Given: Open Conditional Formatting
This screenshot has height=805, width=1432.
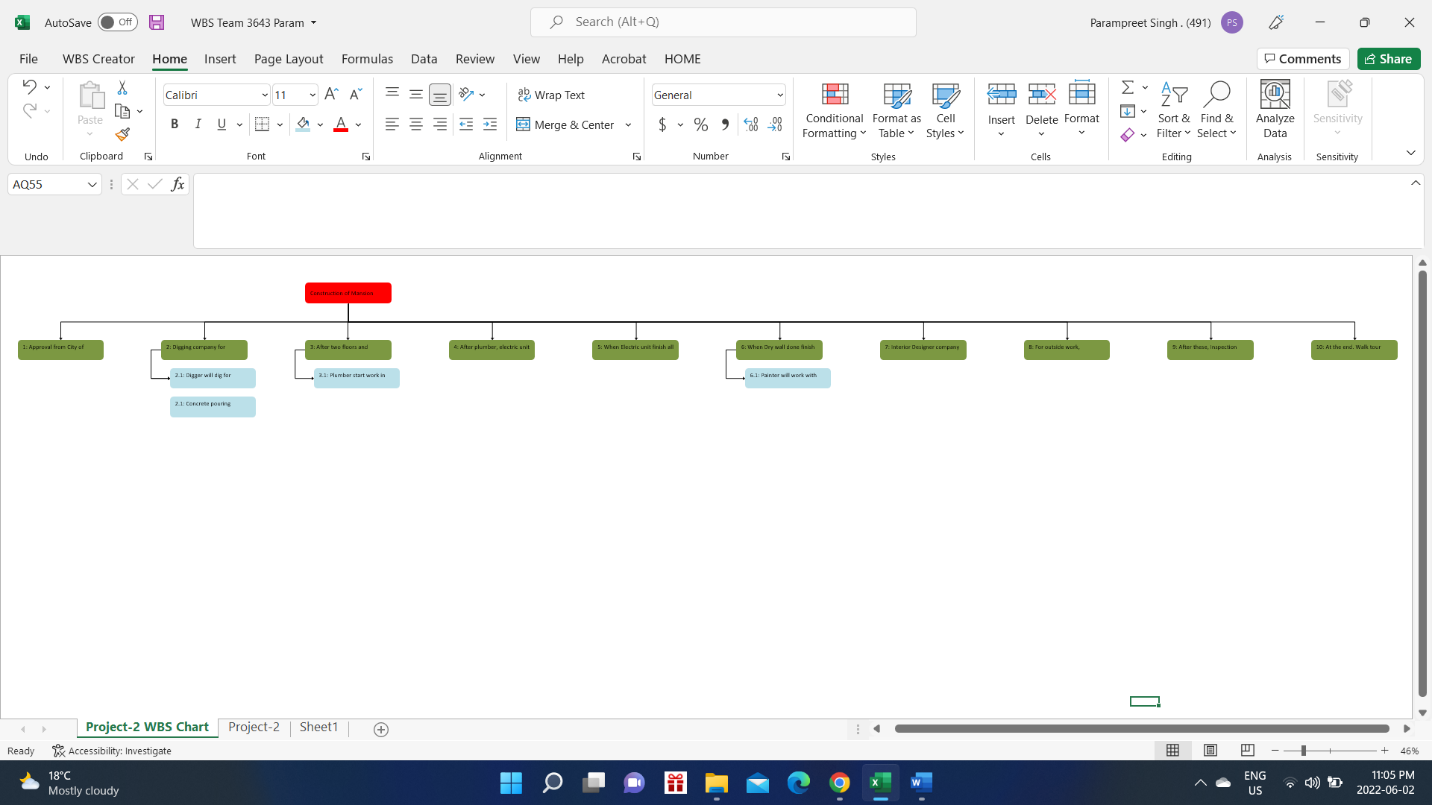Looking at the screenshot, I should (x=834, y=111).
